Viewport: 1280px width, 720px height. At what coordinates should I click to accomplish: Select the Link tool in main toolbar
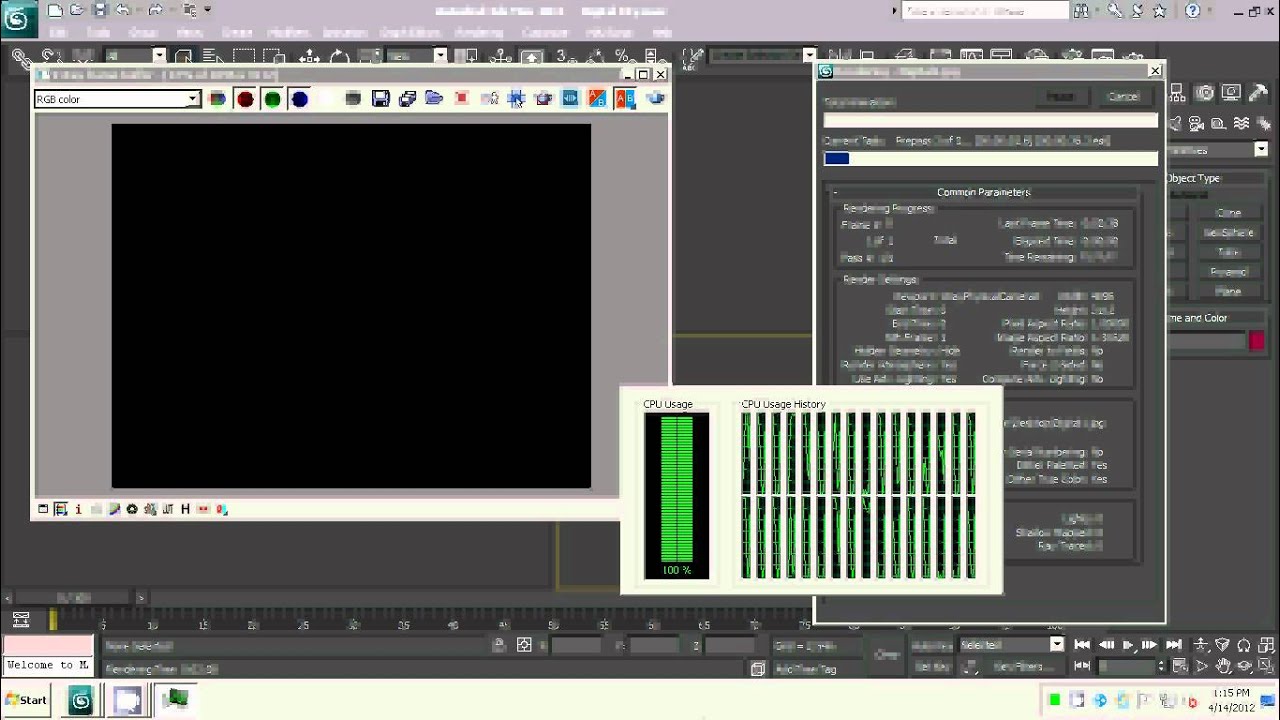pos(20,57)
